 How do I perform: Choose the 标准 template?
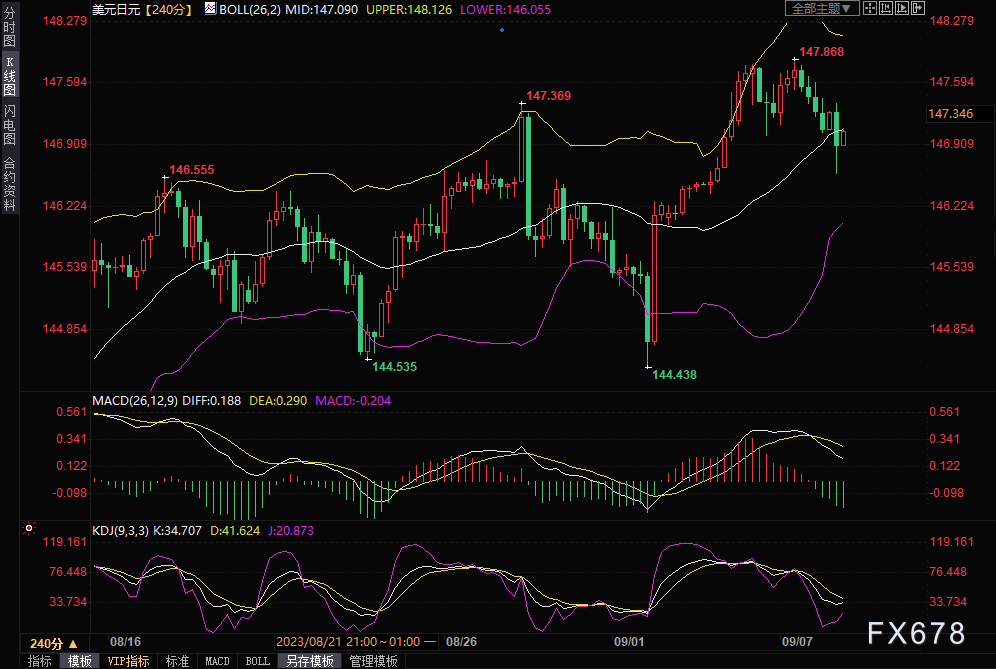(x=177, y=661)
